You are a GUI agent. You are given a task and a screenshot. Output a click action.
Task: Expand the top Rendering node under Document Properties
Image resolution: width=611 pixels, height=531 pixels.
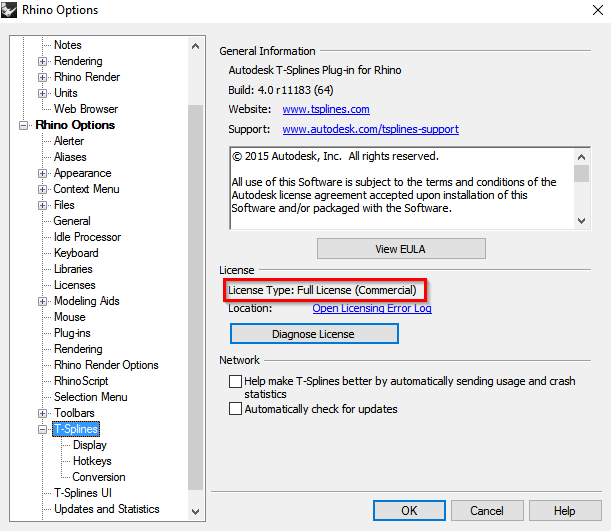tap(42, 61)
